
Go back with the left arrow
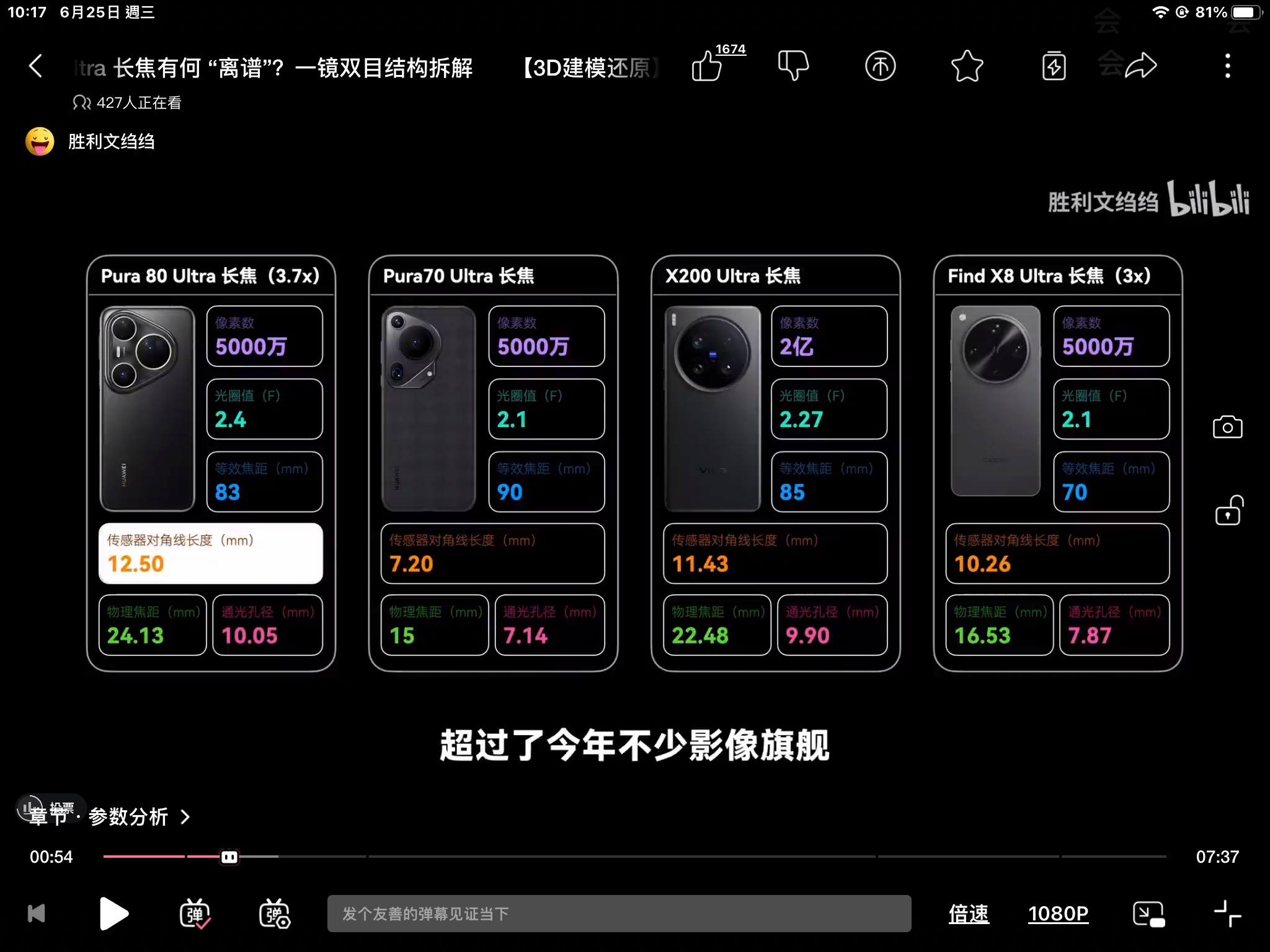click(x=35, y=66)
